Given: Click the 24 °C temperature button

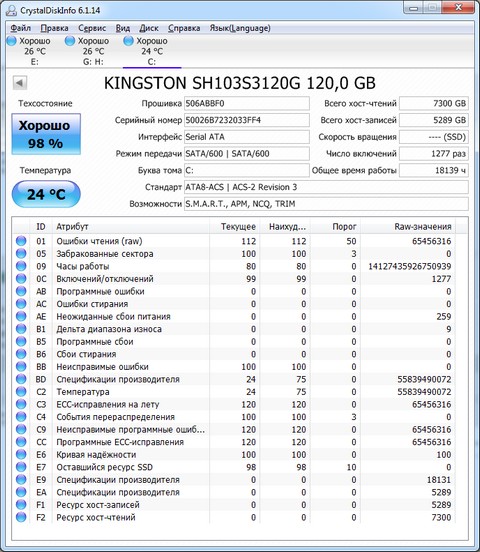Looking at the screenshot, I should [46, 194].
